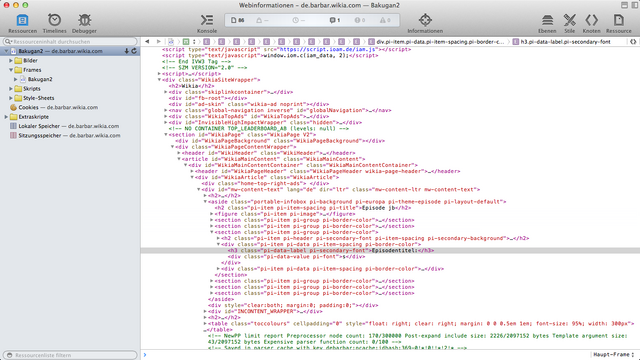Focus Ressourceninhalt durchsuchen search field

click(x=70, y=42)
